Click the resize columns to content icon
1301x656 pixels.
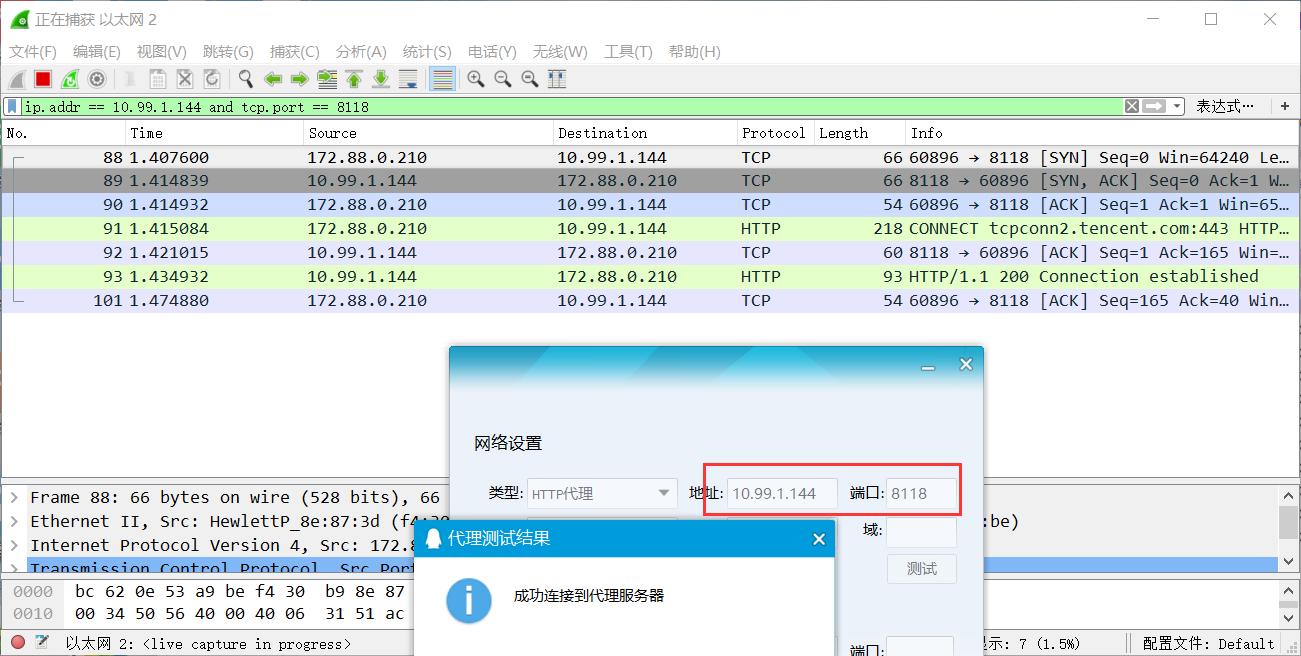pos(557,79)
